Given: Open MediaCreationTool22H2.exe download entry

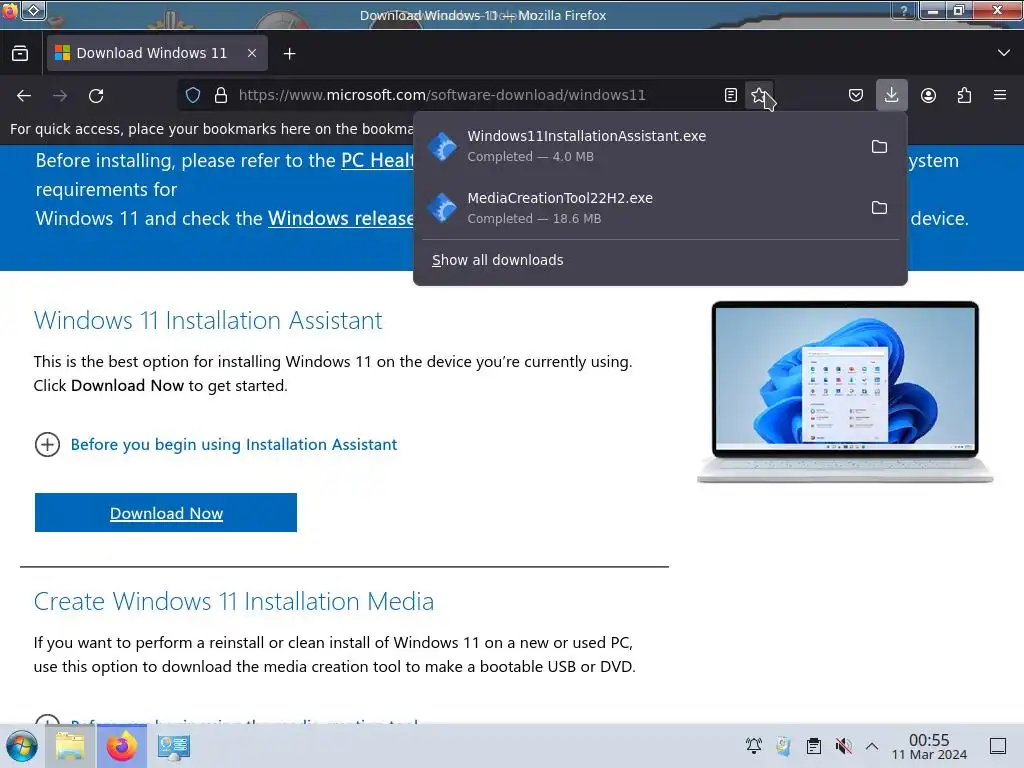Looking at the screenshot, I should [640, 208].
